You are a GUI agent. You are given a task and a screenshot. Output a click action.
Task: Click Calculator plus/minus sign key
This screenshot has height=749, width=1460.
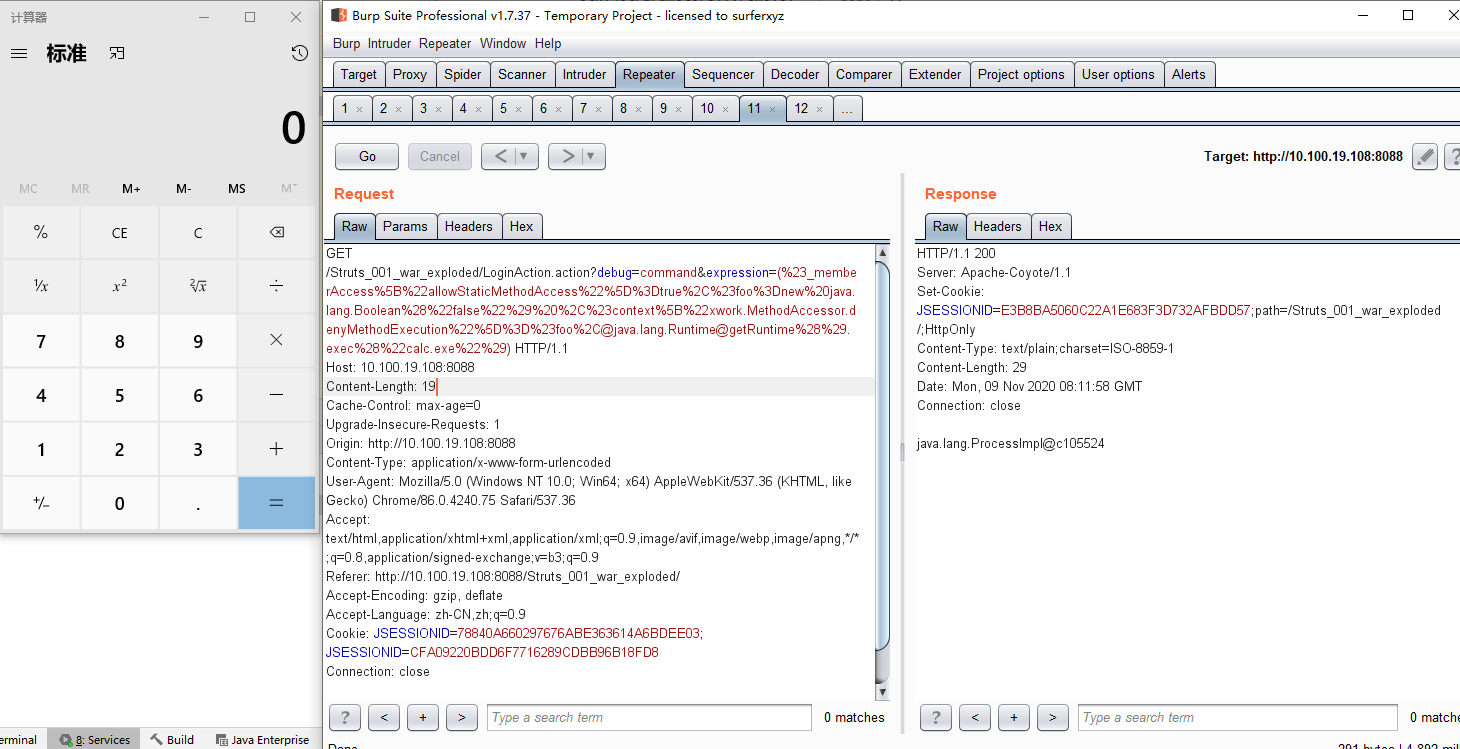tap(41, 503)
